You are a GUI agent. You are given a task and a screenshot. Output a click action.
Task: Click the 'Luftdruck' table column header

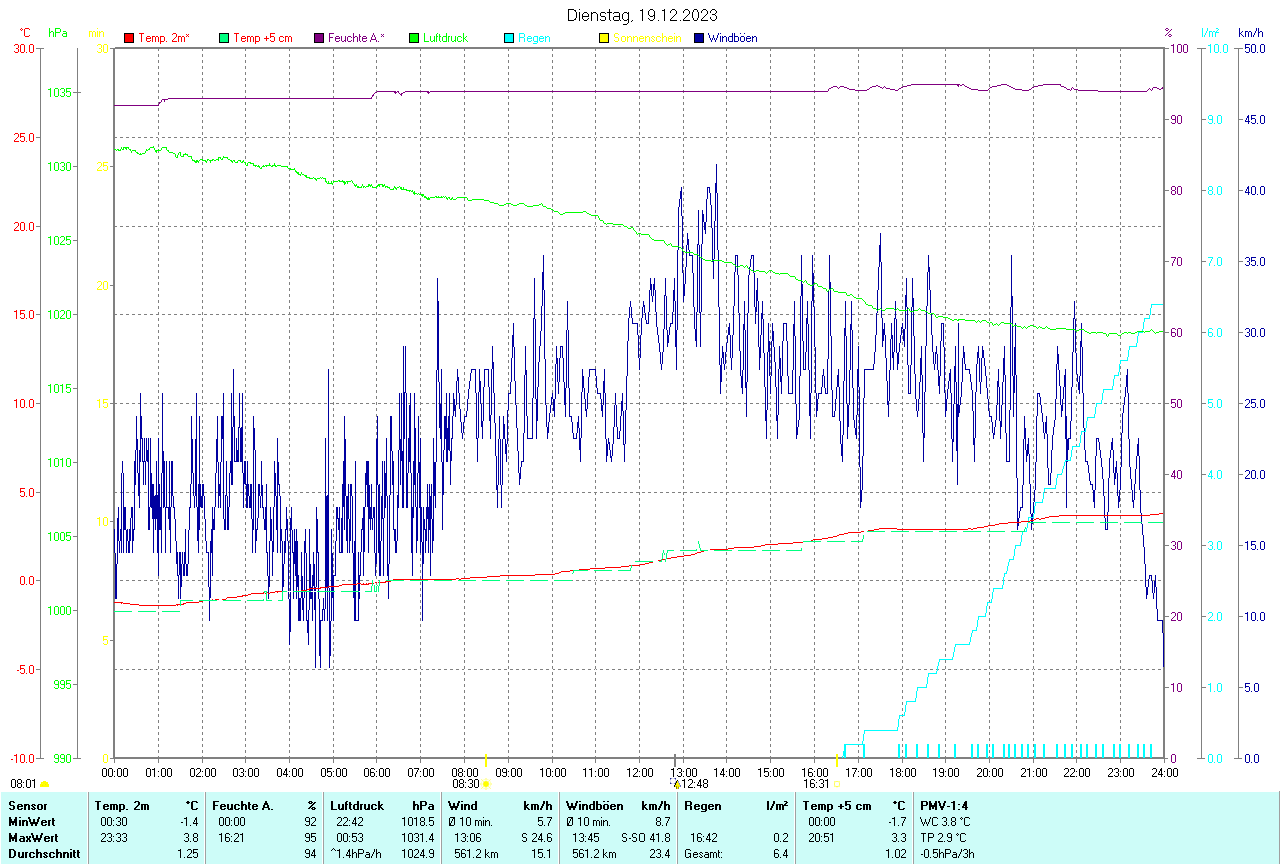(x=356, y=805)
